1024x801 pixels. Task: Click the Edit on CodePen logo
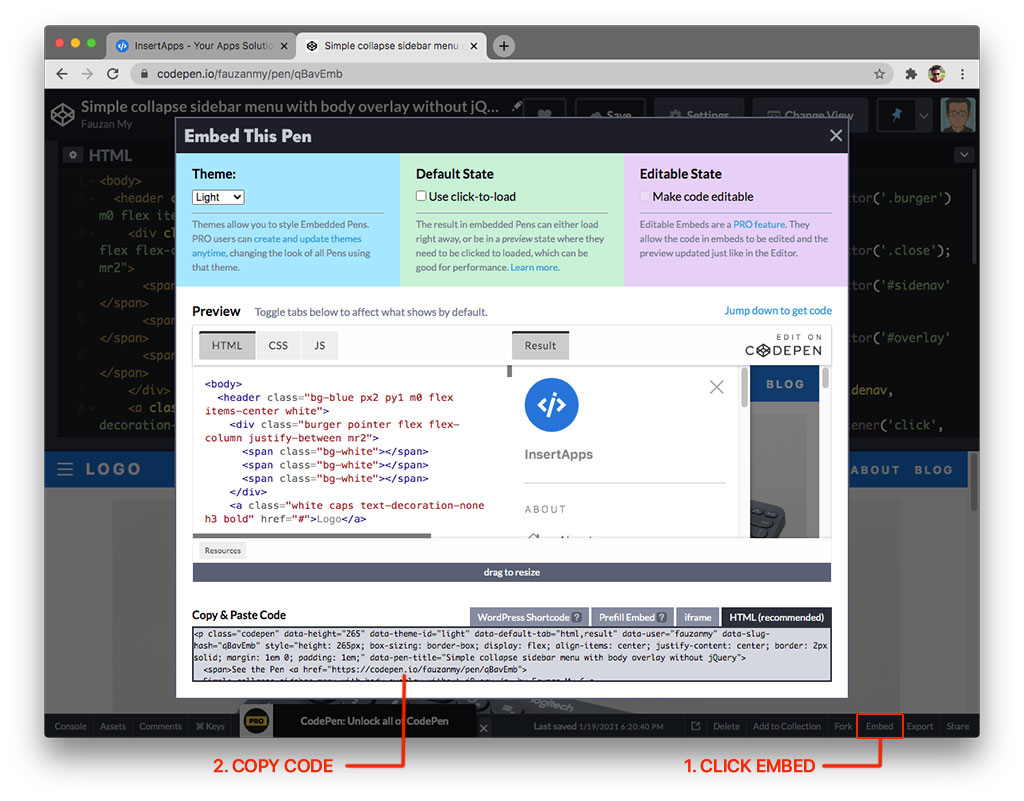click(783, 345)
